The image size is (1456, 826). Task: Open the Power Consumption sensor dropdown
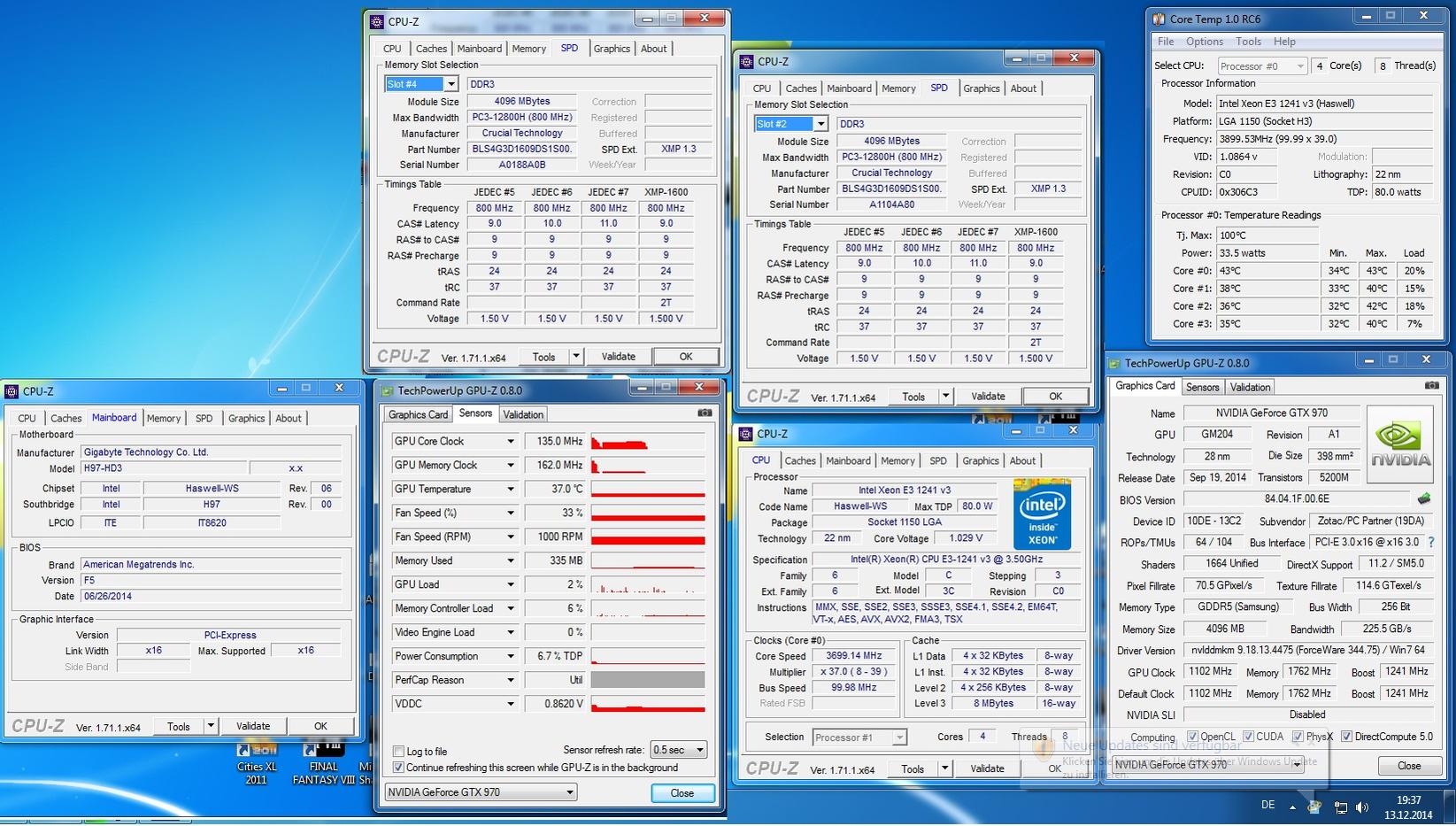(510, 656)
